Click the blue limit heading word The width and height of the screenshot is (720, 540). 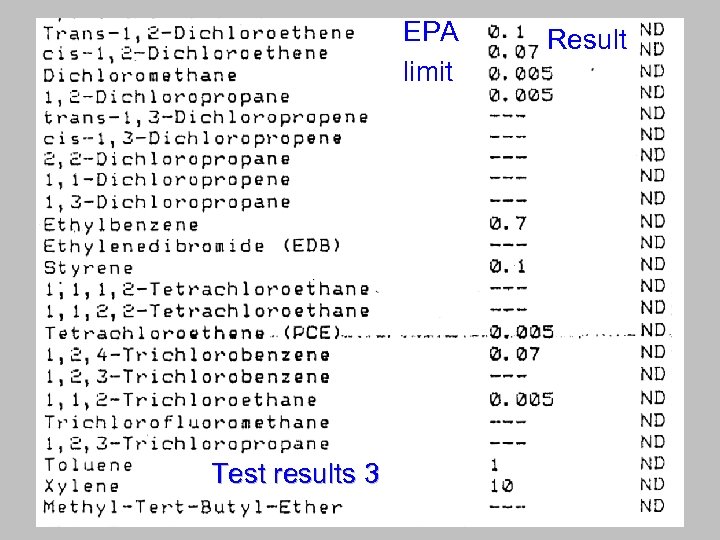[428, 72]
